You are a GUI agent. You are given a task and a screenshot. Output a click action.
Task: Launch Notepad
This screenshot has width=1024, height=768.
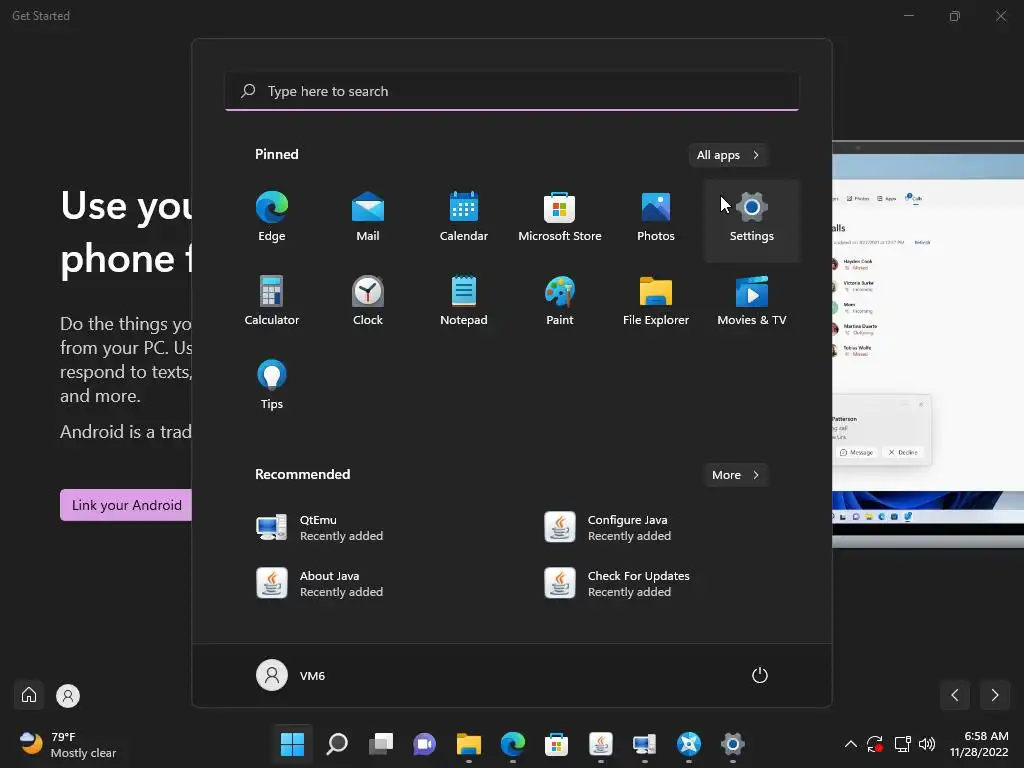point(464,301)
